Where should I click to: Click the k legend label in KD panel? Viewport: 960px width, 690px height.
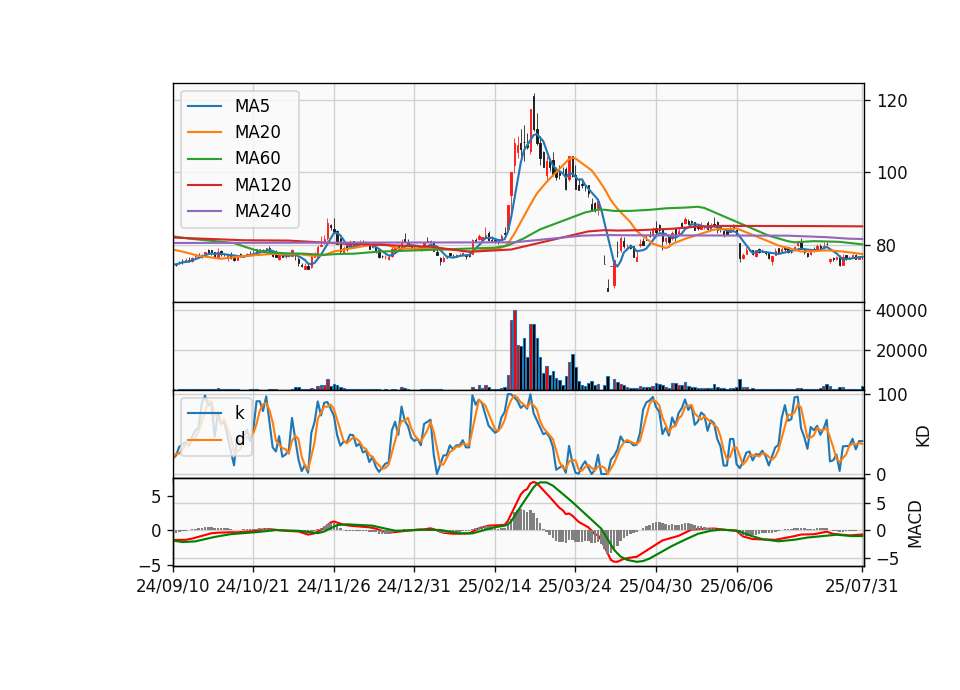click(x=239, y=413)
